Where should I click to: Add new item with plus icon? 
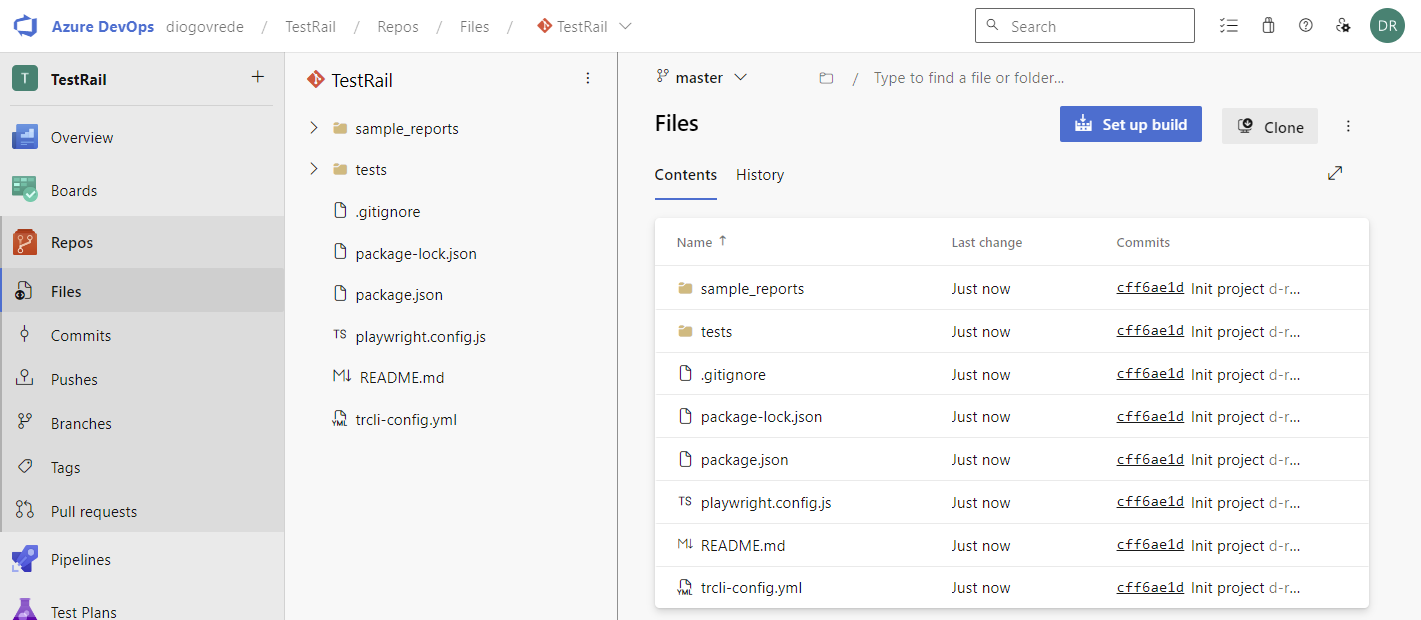[257, 77]
